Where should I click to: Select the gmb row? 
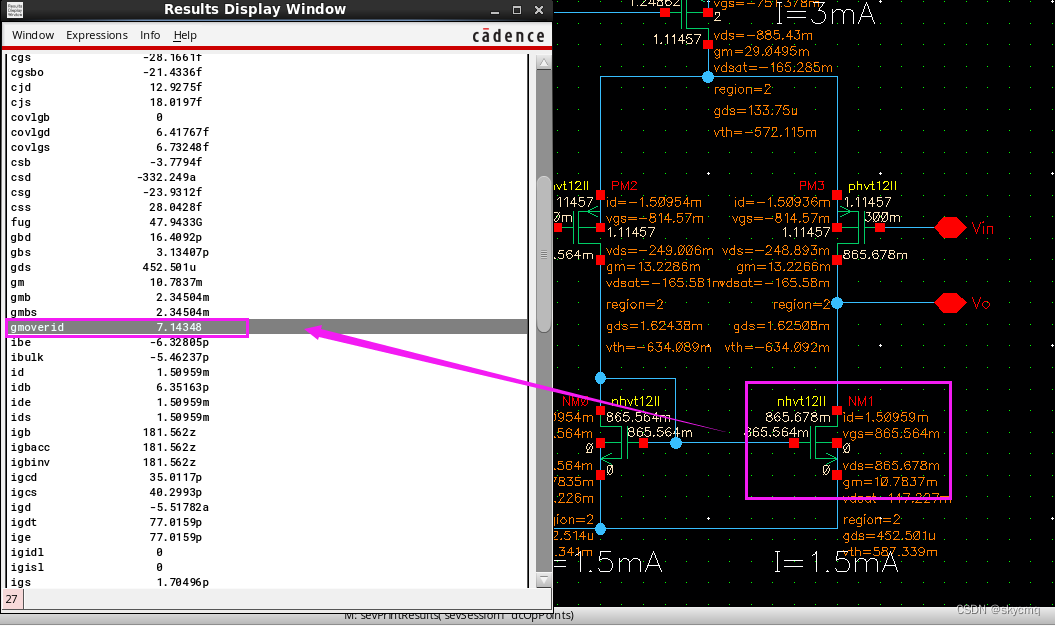click(266, 297)
